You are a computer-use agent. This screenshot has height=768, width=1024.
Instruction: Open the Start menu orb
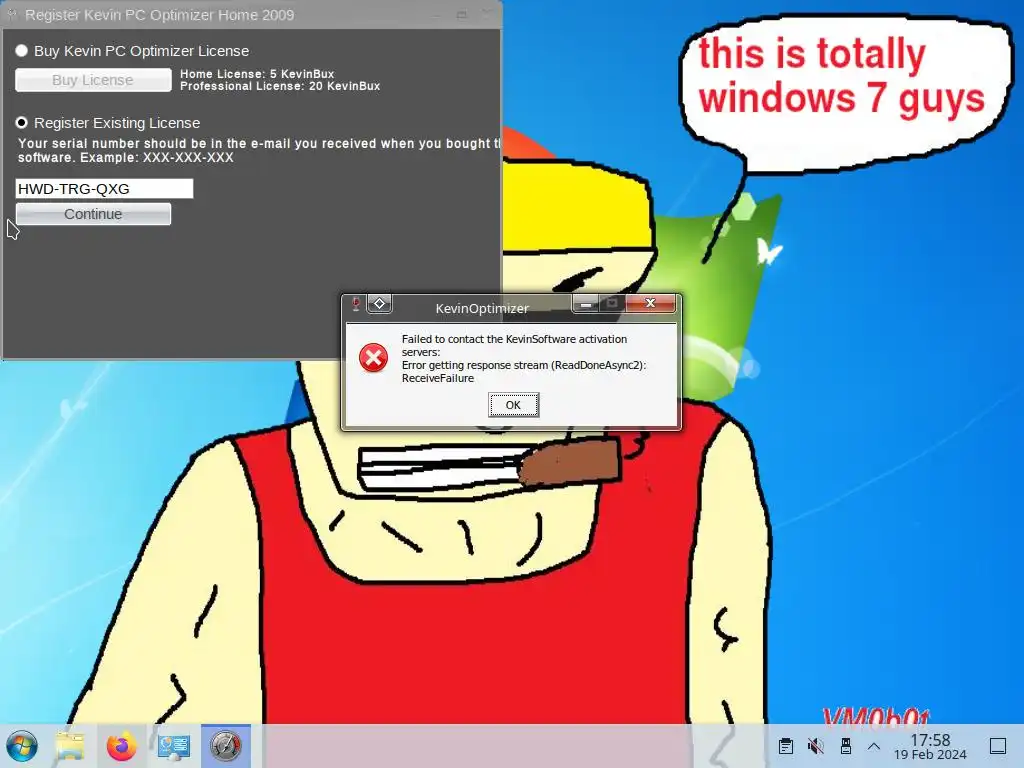click(x=22, y=746)
